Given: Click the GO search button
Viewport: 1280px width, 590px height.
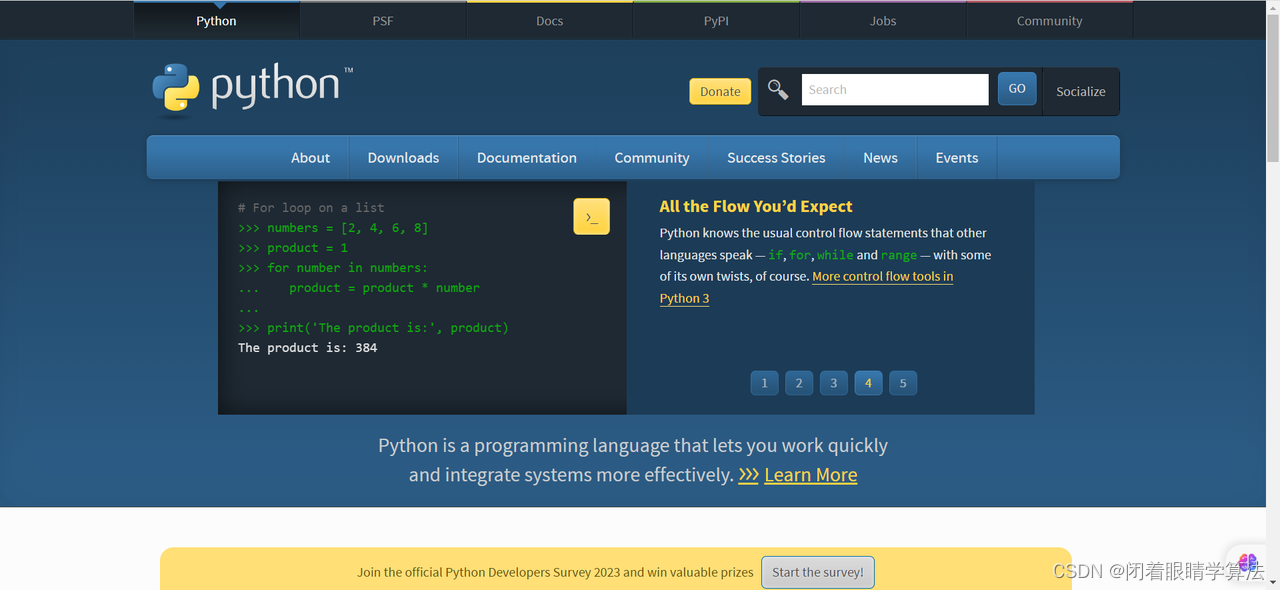Looking at the screenshot, I should [x=1017, y=89].
